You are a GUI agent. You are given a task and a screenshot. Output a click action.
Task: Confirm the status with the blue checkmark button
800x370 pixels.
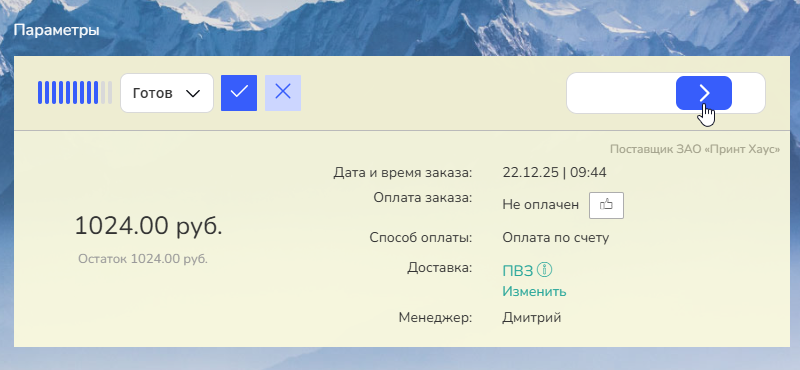pos(239,93)
